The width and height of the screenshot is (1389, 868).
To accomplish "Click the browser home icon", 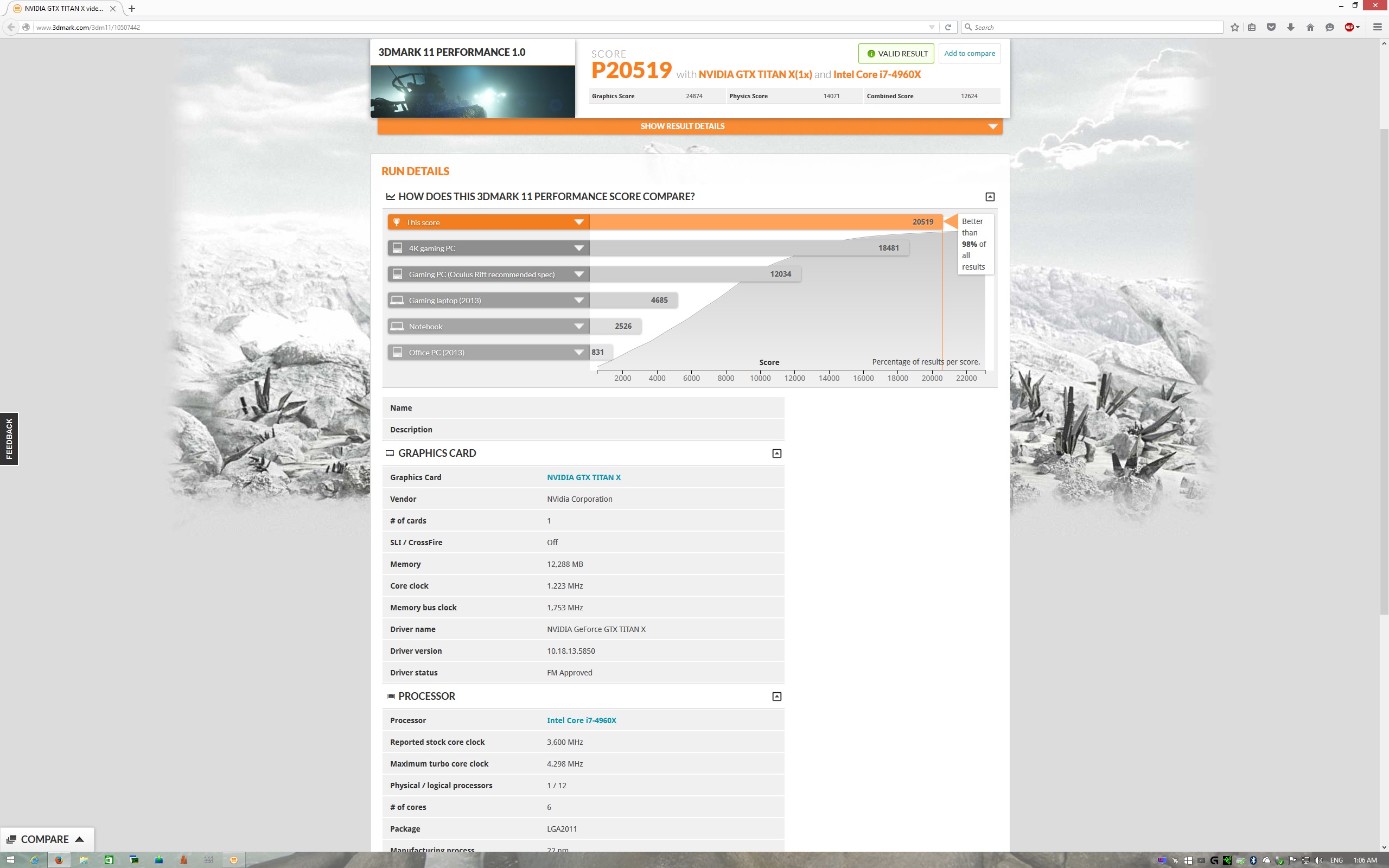I will (x=1310, y=27).
